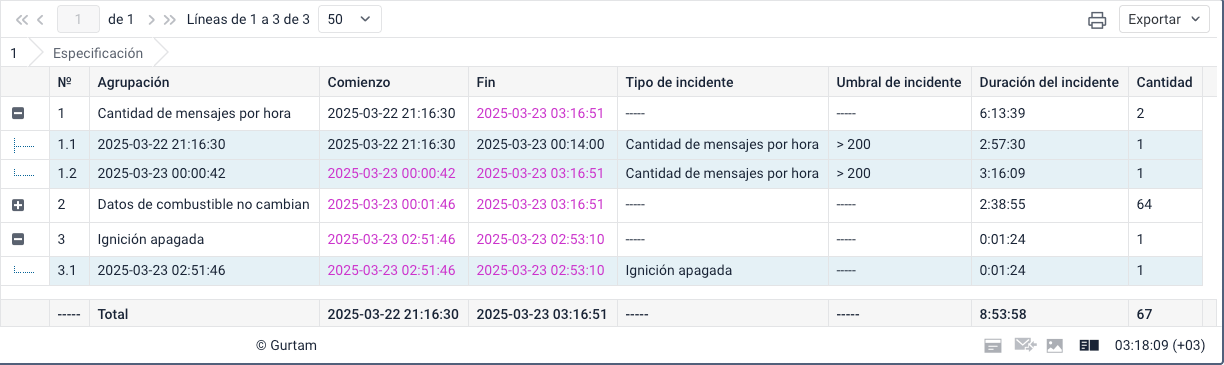Click the № column header

69,82
